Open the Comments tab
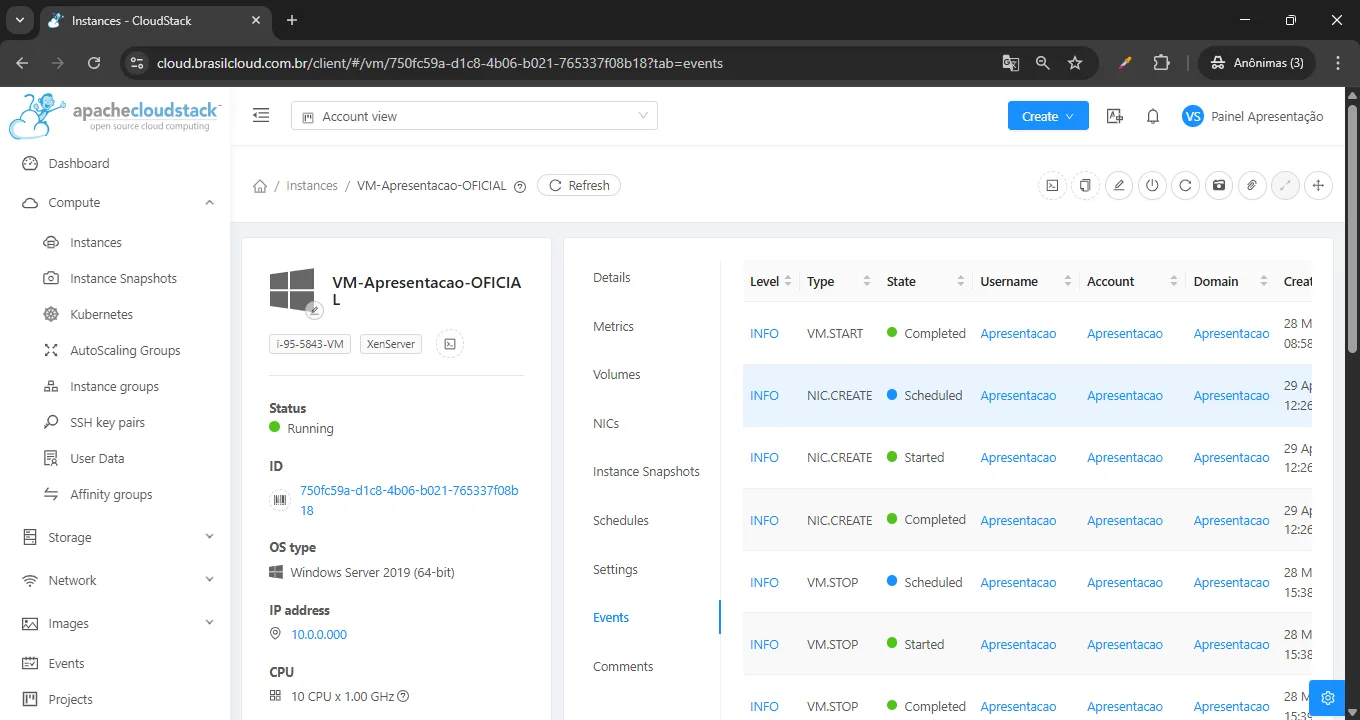The height and width of the screenshot is (720, 1360). 623,667
